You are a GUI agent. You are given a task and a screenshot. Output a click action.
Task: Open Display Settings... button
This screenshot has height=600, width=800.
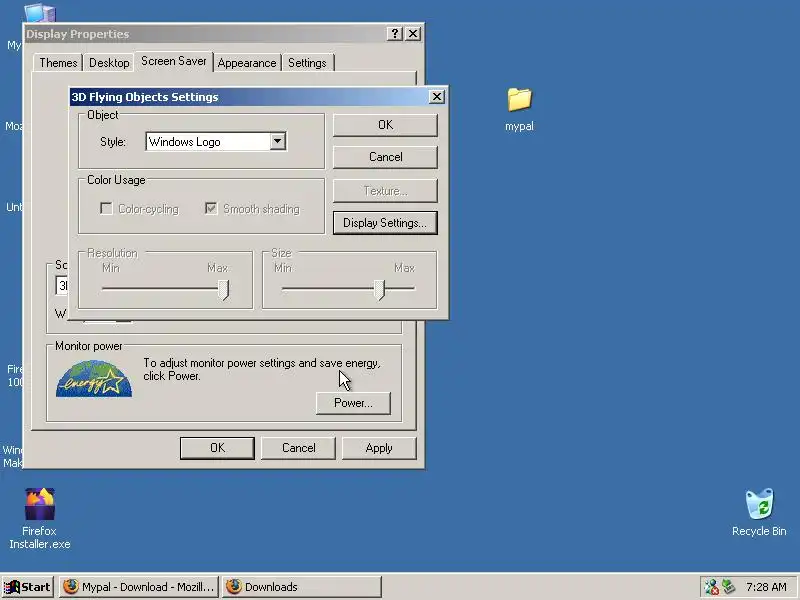pyautogui.click(x=385, y=223)
